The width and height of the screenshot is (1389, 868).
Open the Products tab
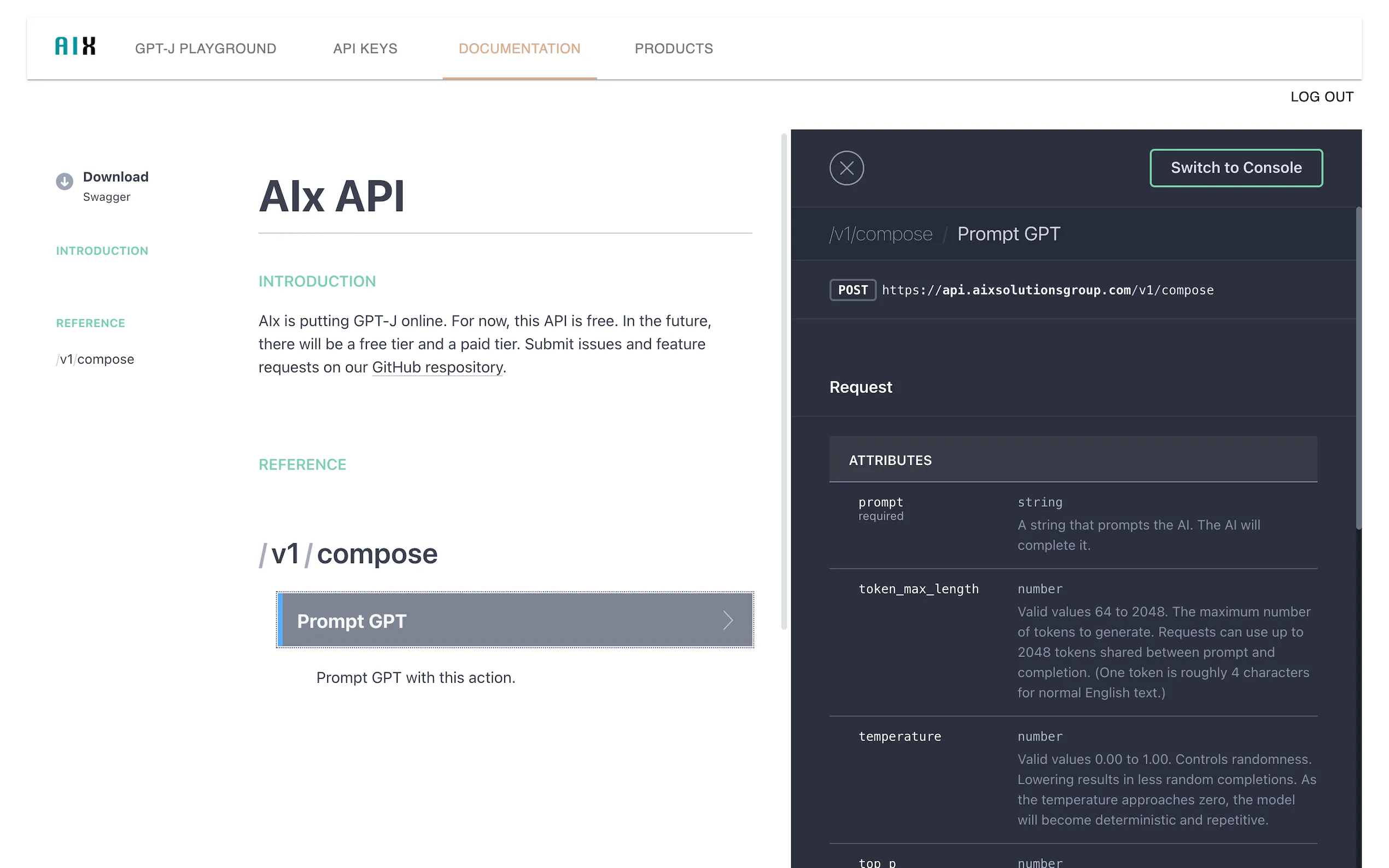point(674,49)
